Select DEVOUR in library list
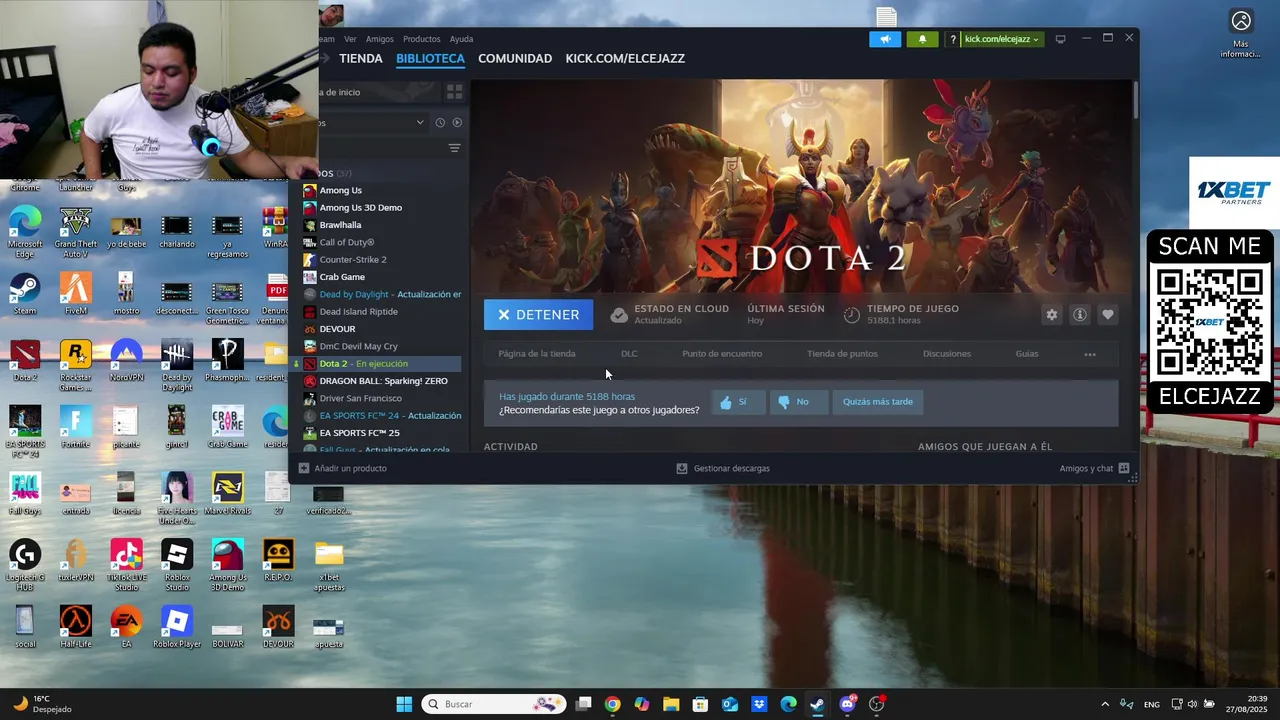Screen dimensions: 1280x720 [x=381, y=329]
